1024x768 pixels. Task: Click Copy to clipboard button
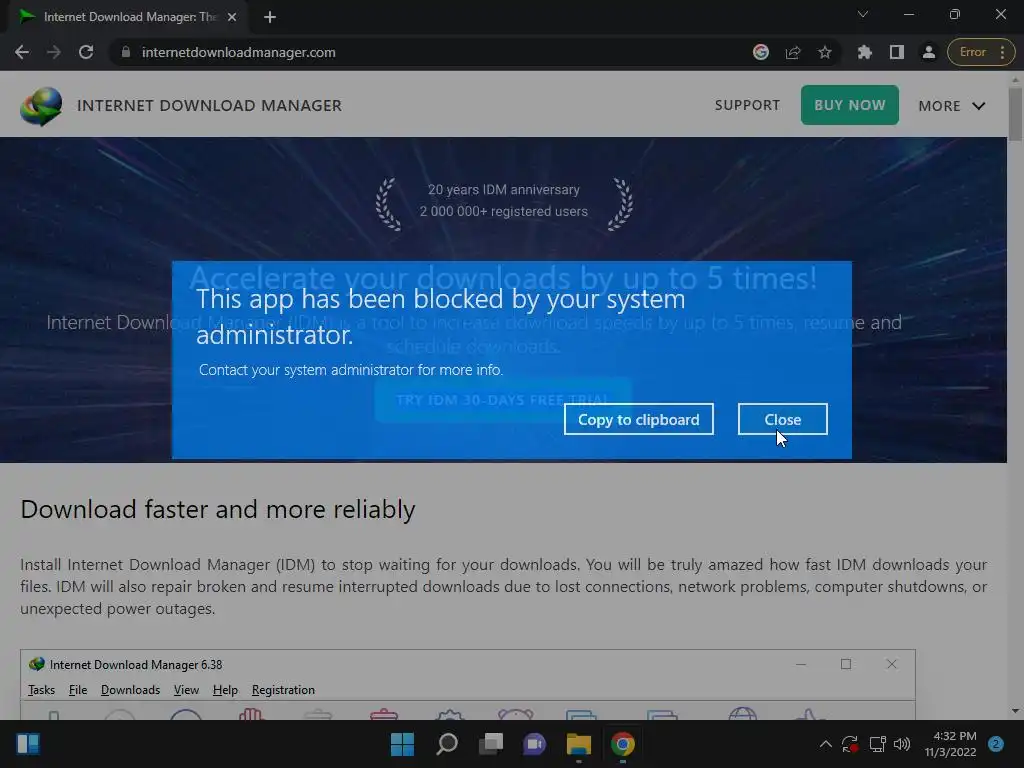pos(639,419)
